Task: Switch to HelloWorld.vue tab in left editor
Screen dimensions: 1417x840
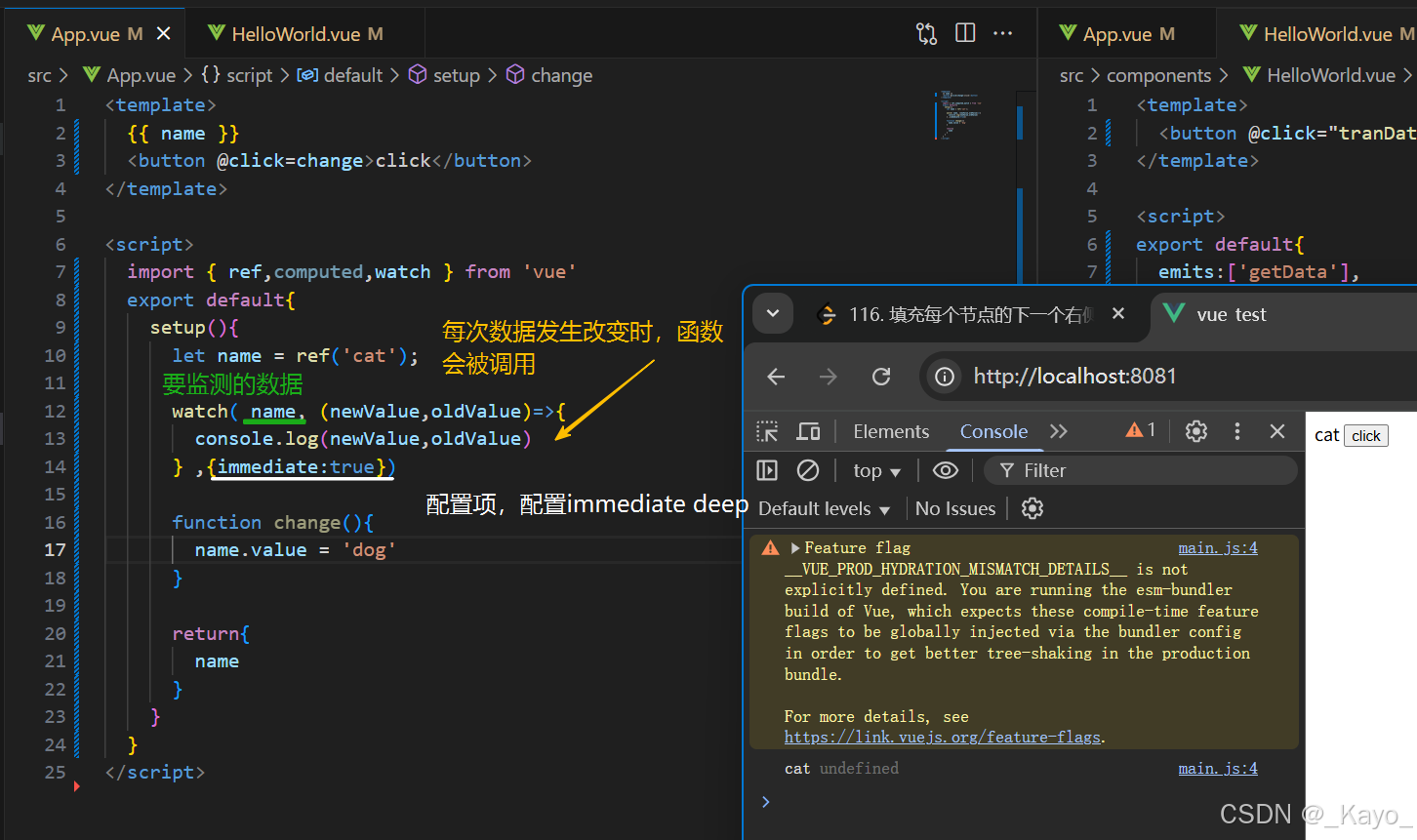Action: pyautogui.click(x=296, y=34)
